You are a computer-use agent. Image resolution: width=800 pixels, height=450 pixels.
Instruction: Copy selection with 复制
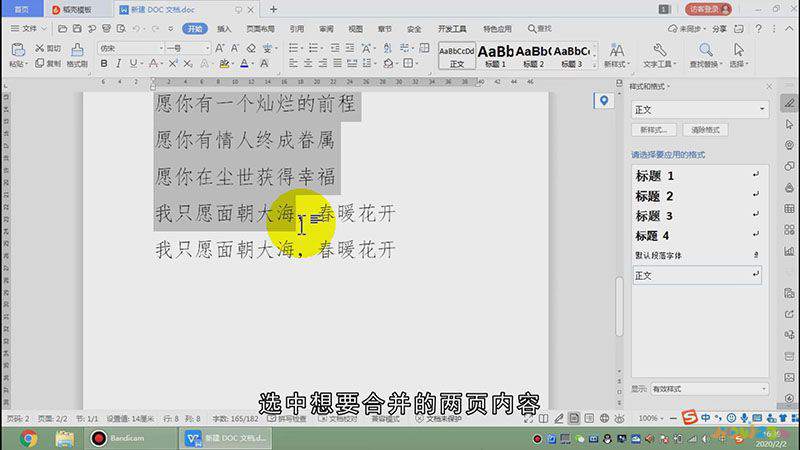(x=47, y=64)
